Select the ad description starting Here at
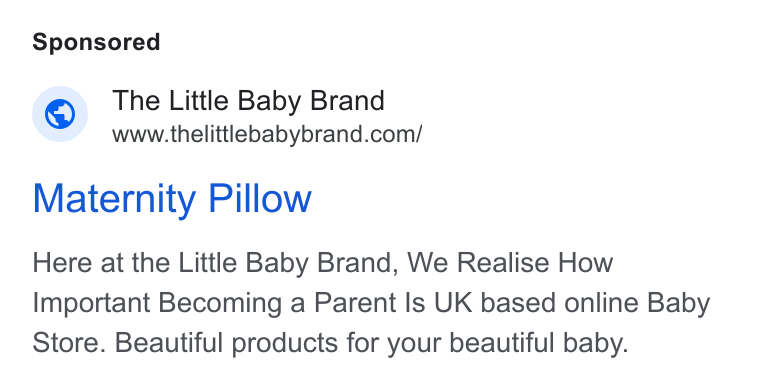760x386 pixels. pyautogui.click(x=371, y=303)
